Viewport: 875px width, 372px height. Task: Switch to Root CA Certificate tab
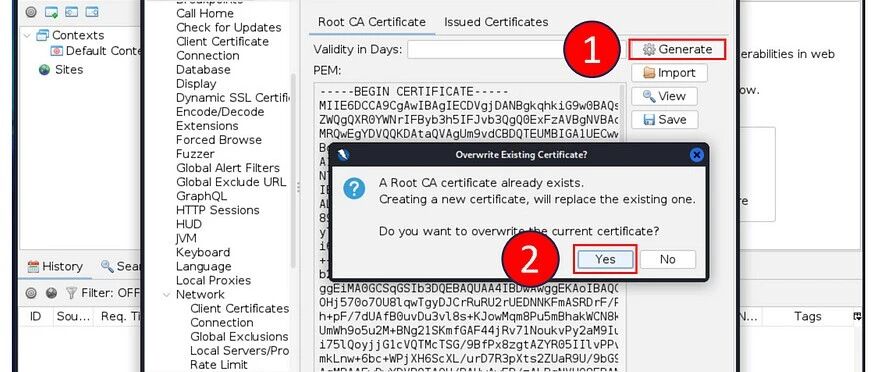click(372, 22)
